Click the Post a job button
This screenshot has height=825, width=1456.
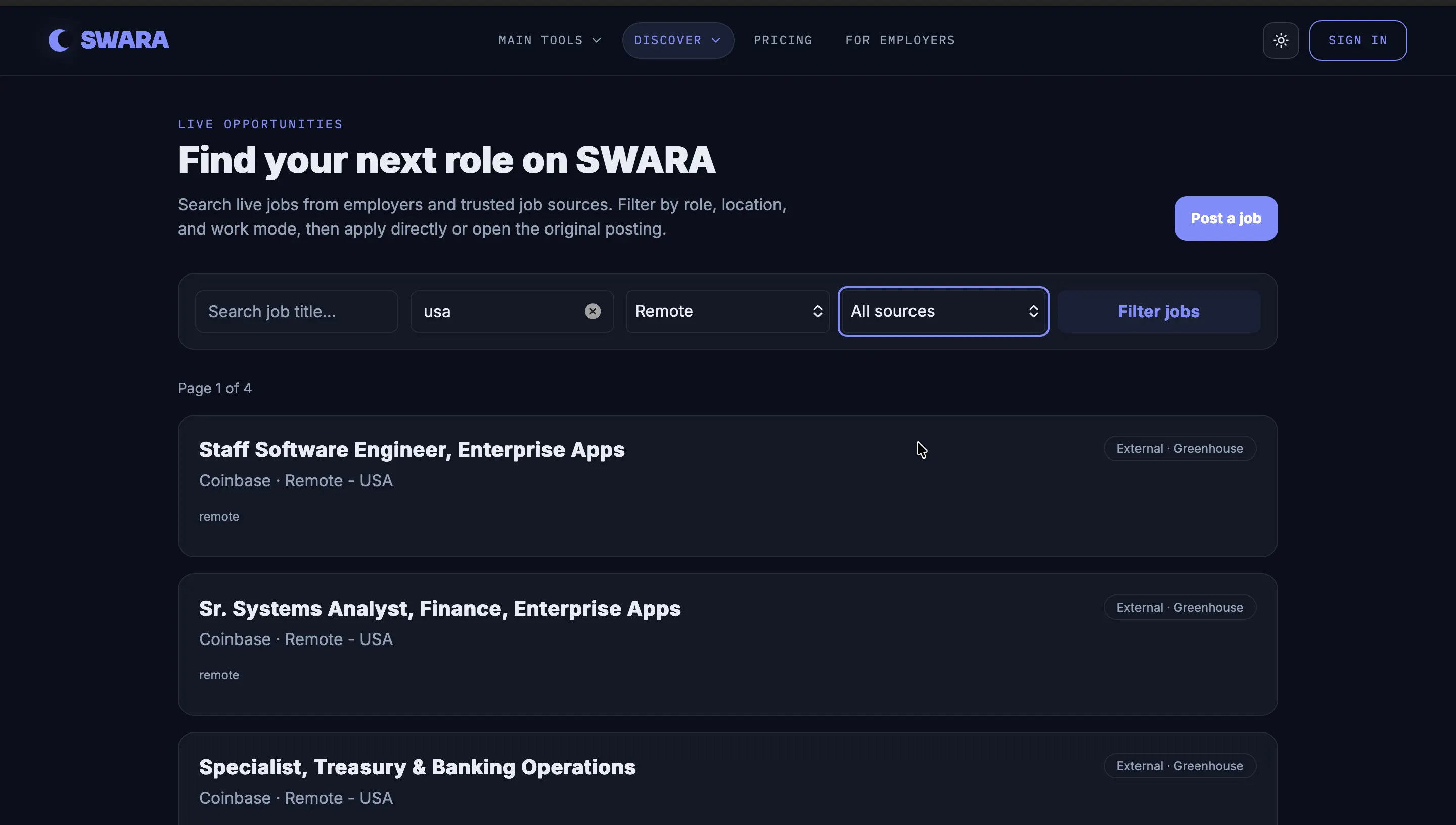pos(1226,218)
